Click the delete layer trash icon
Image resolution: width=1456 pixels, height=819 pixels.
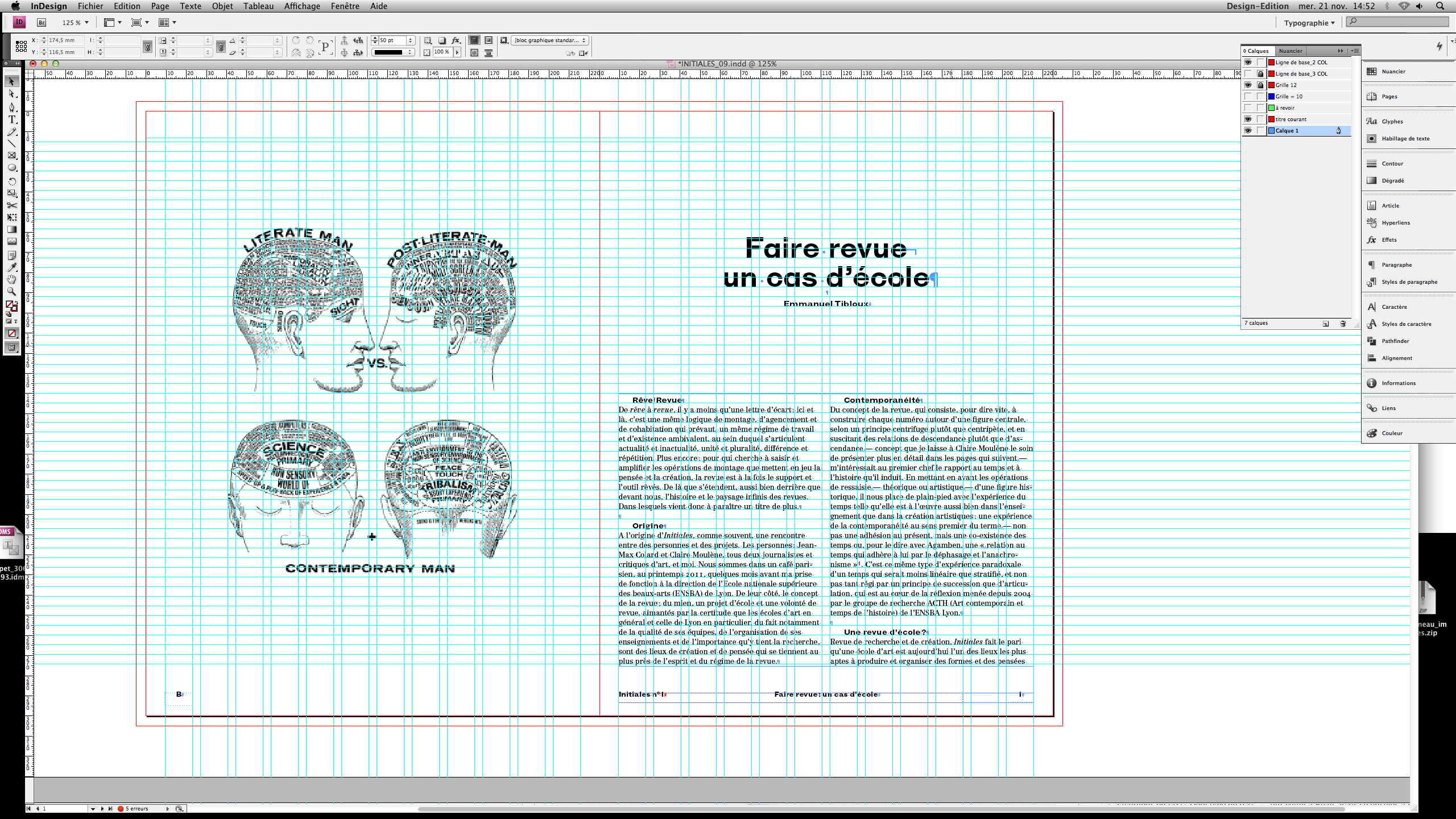(x=1343, y=323)
